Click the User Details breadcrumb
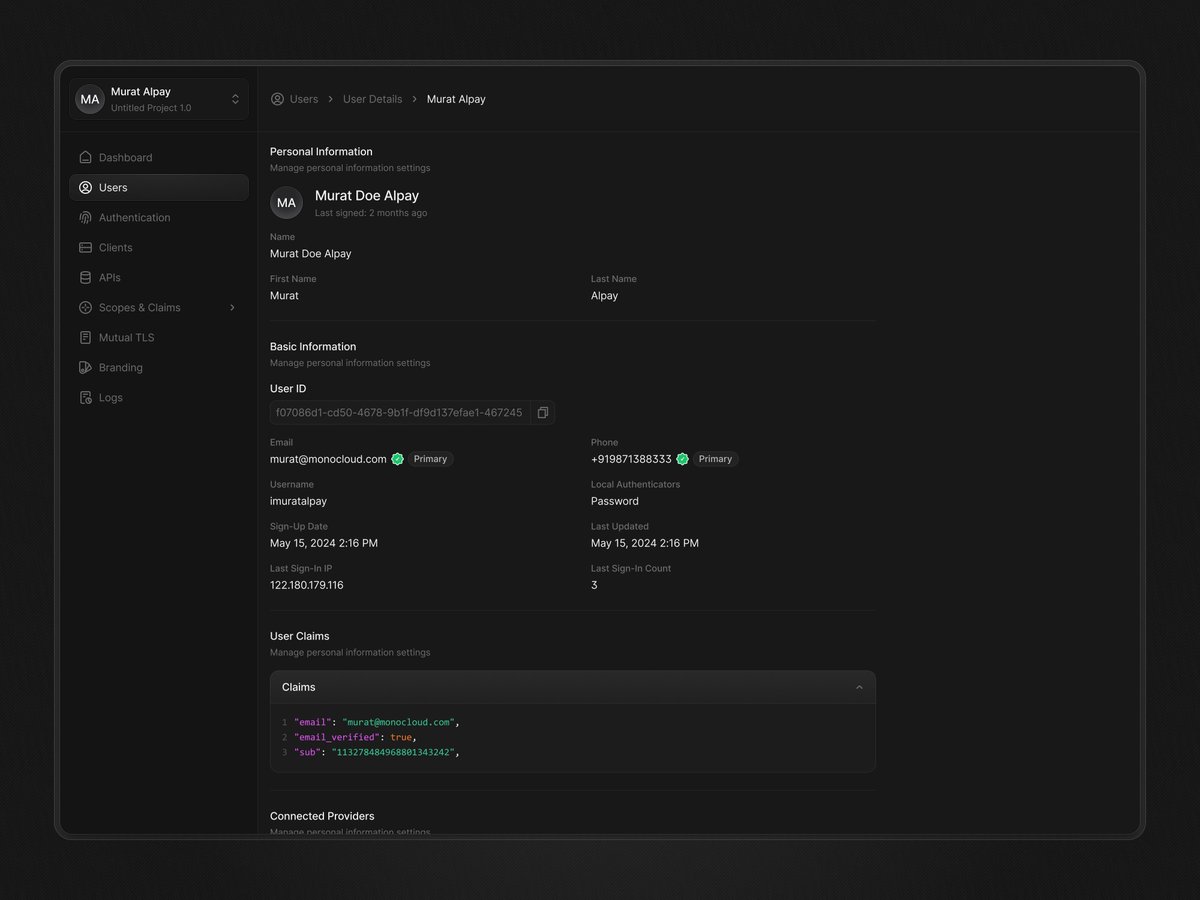Image resolution: width=1200 pixels, height=900 pixels. (x=372, y=99)
